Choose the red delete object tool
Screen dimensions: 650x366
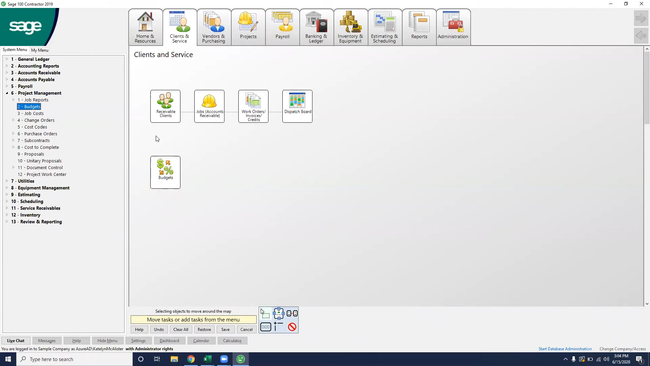(x=292, y=327)
